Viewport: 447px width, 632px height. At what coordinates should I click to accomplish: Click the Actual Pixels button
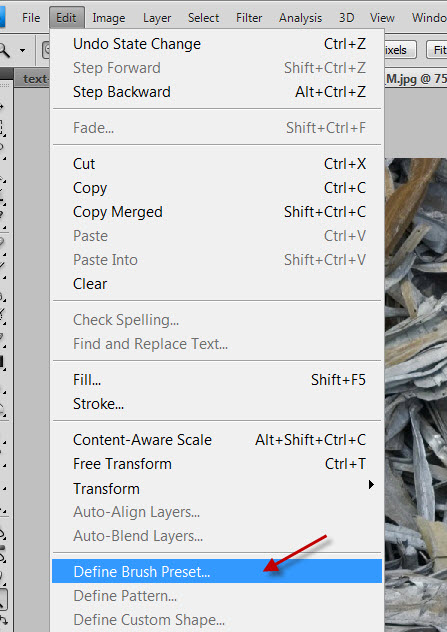point(399,50)
